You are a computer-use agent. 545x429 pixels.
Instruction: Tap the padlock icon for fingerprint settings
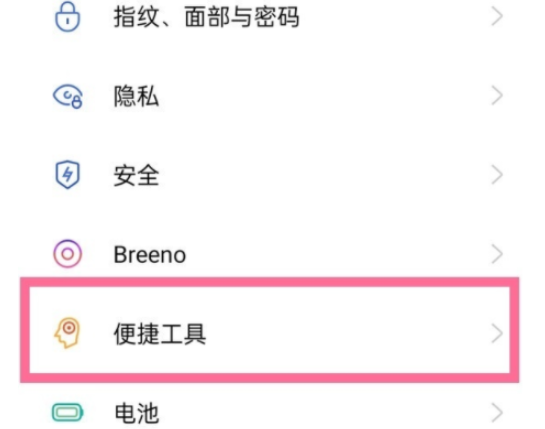67,17
